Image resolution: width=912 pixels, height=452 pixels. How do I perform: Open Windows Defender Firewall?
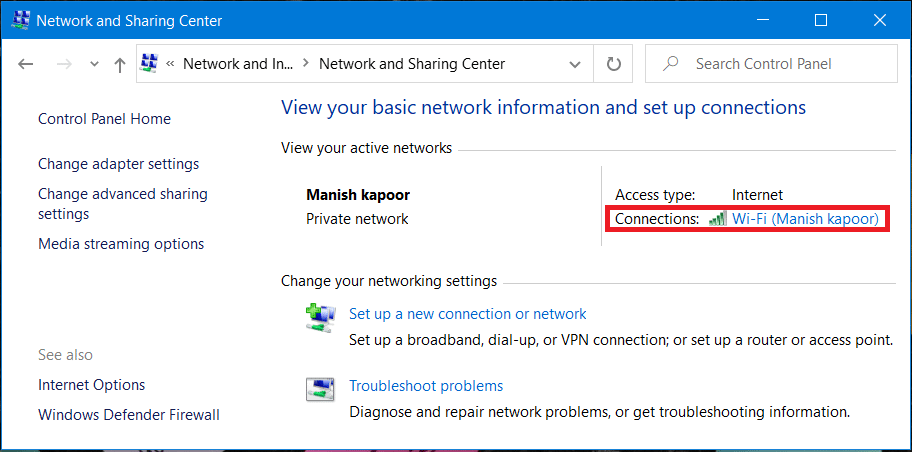[128, 415]
